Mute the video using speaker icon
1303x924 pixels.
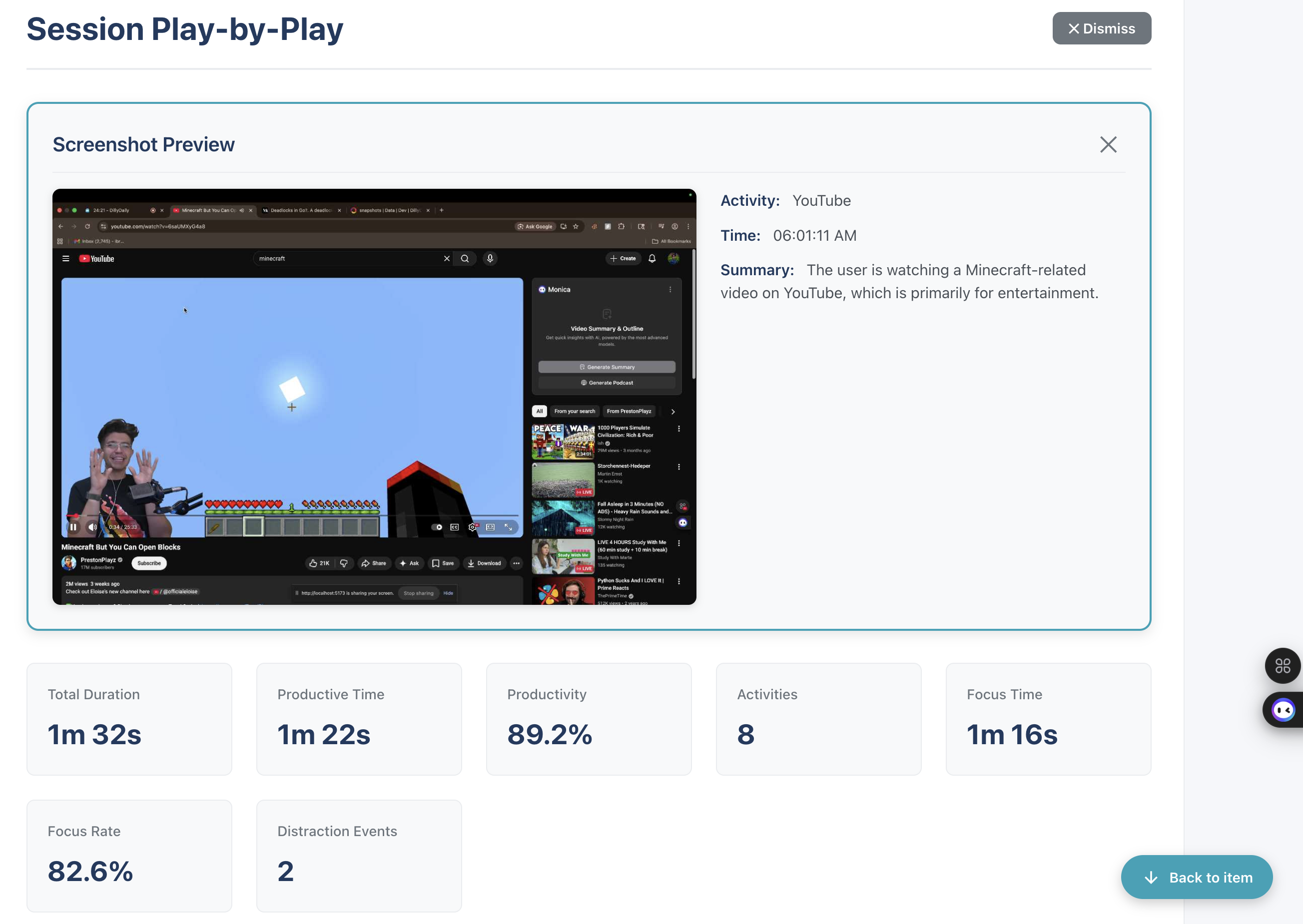tap(92, 527)
